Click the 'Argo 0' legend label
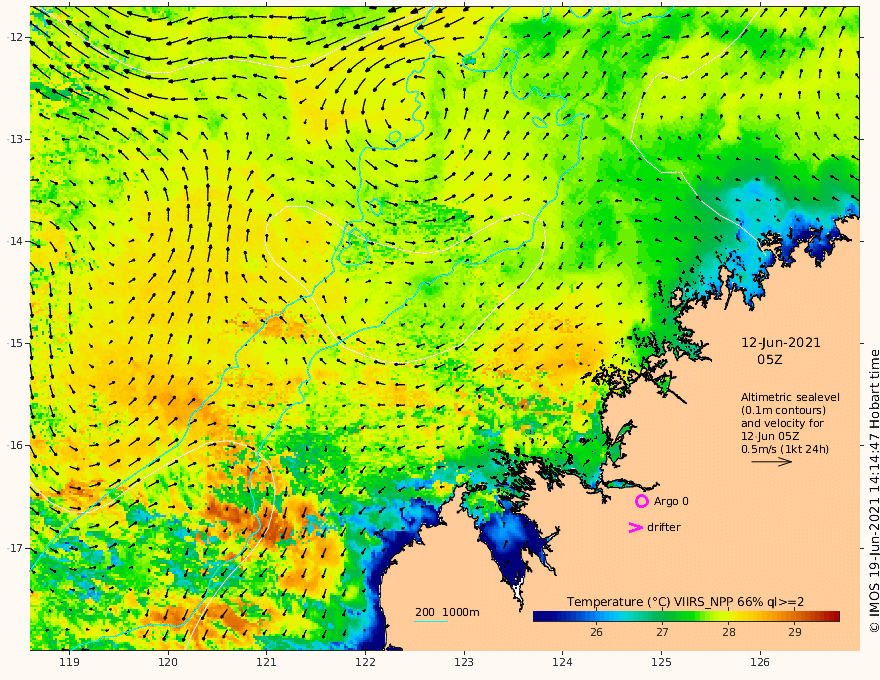The image size is (880, 680). coord(671,501)
